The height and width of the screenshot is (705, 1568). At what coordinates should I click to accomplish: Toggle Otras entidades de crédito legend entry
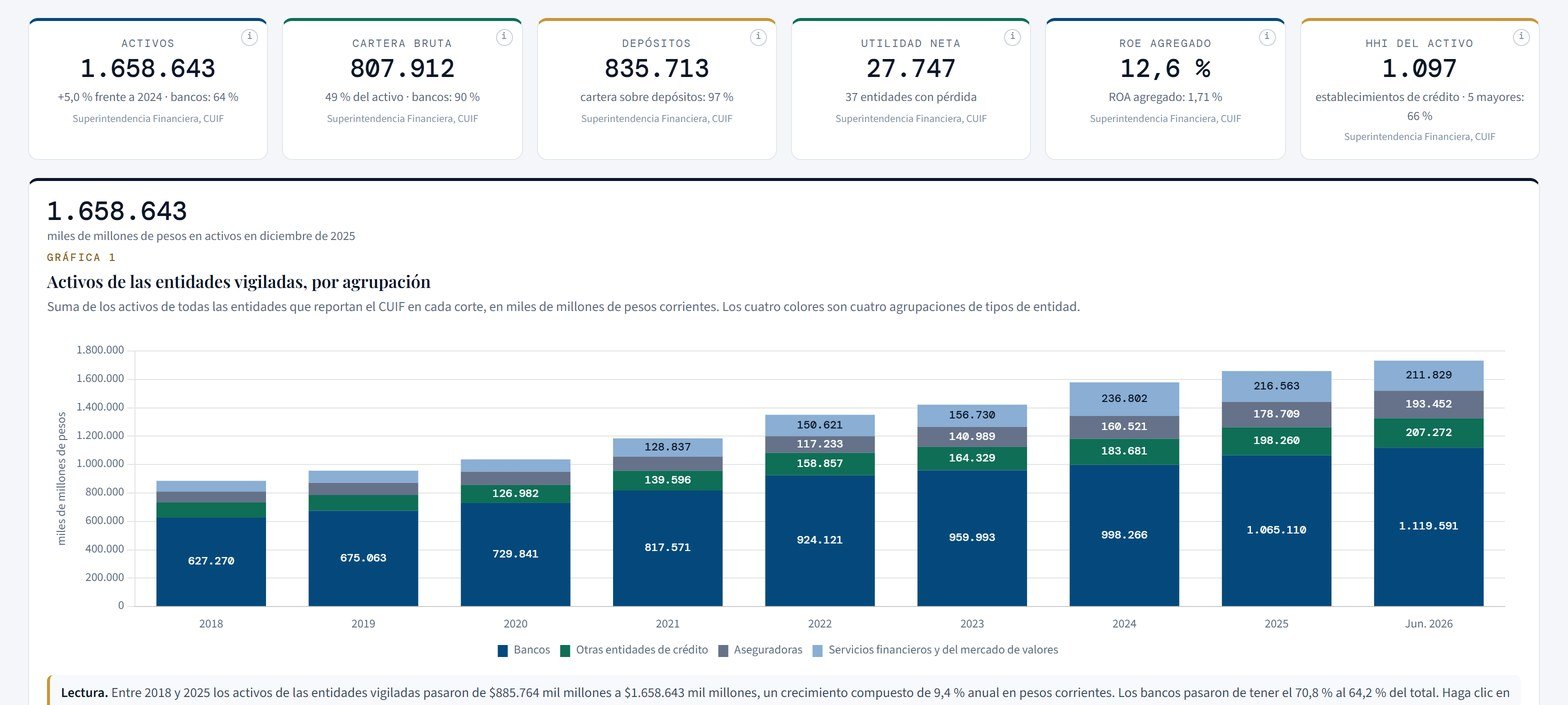(x=633, y=650)
